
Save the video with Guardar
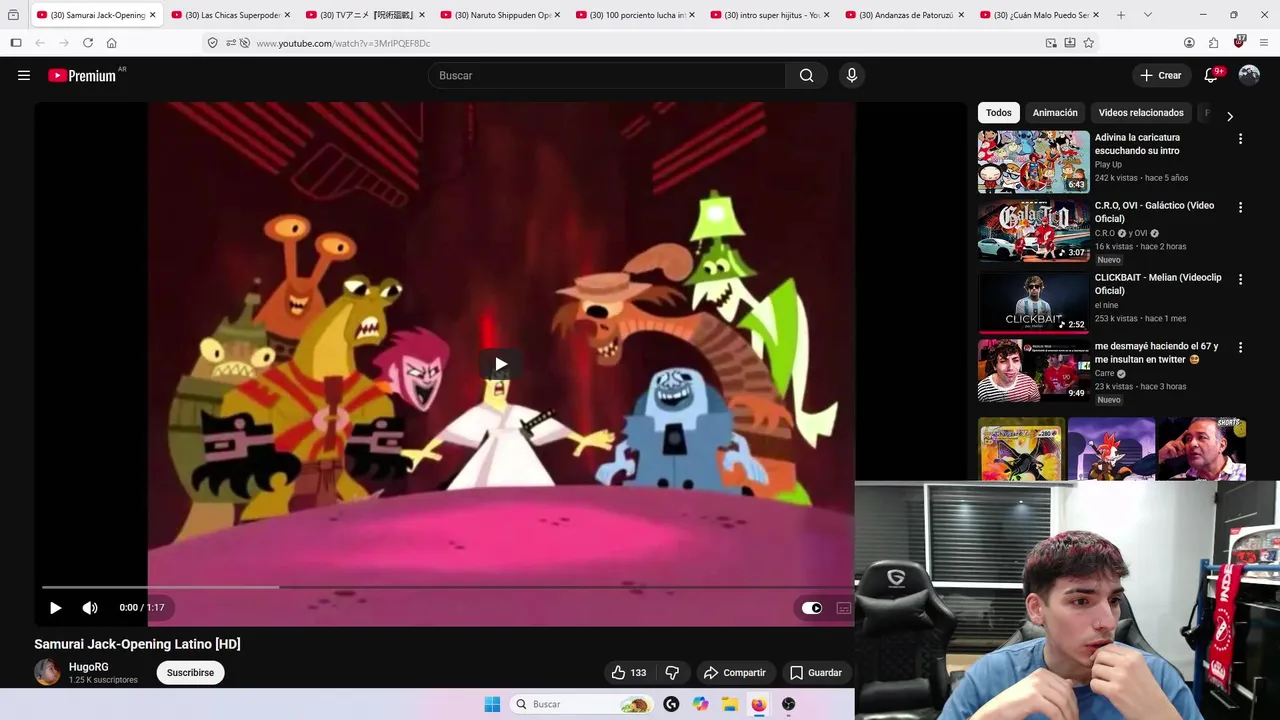pos(815,673)
